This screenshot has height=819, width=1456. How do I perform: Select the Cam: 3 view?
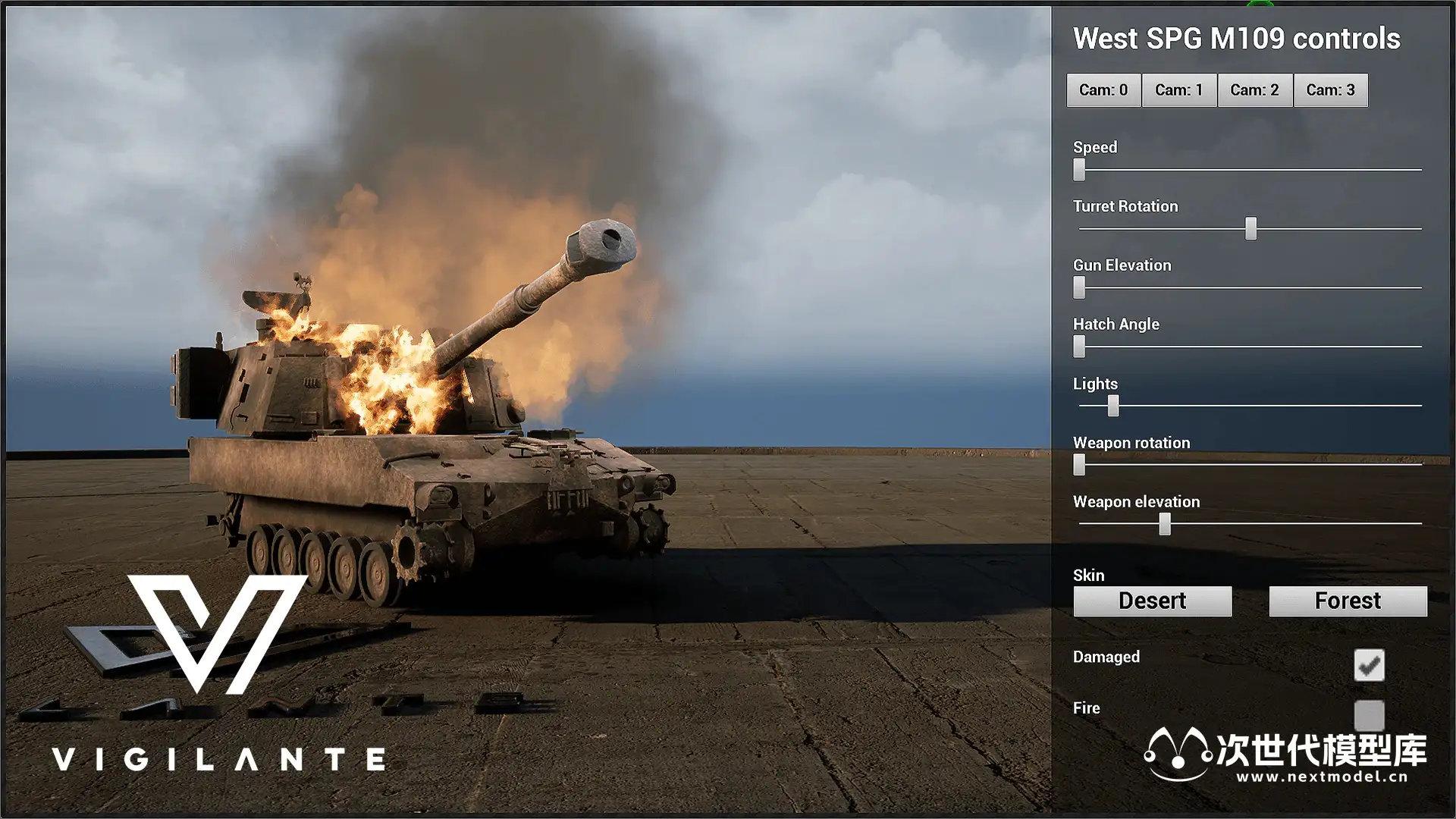(x=1330, y=90)
